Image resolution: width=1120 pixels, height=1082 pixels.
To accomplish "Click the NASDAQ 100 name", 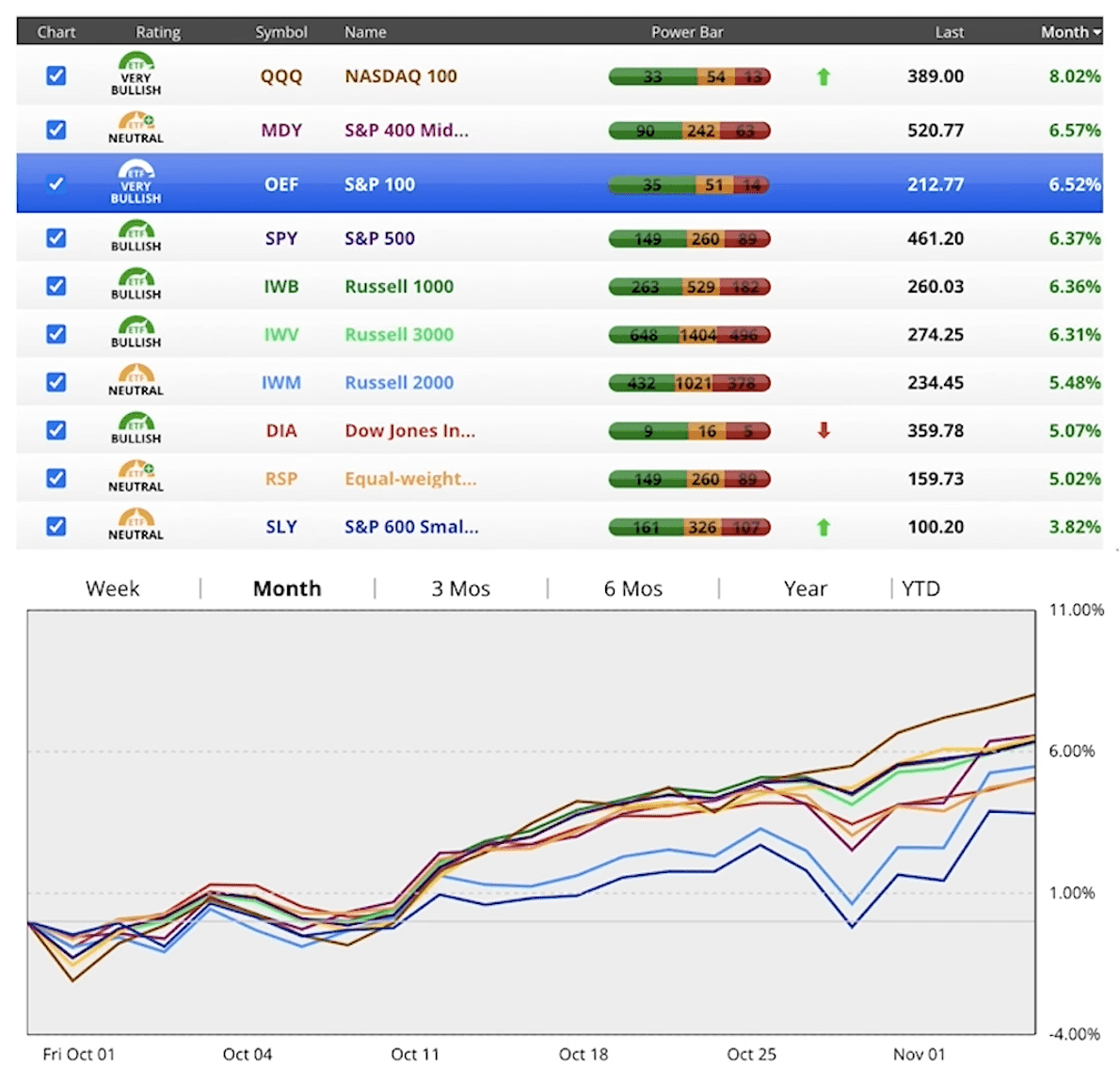I will [401, 75].
